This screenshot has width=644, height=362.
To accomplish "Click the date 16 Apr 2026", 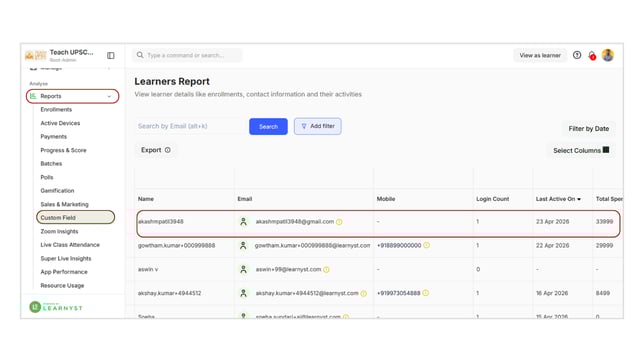I will coord(552,293).
